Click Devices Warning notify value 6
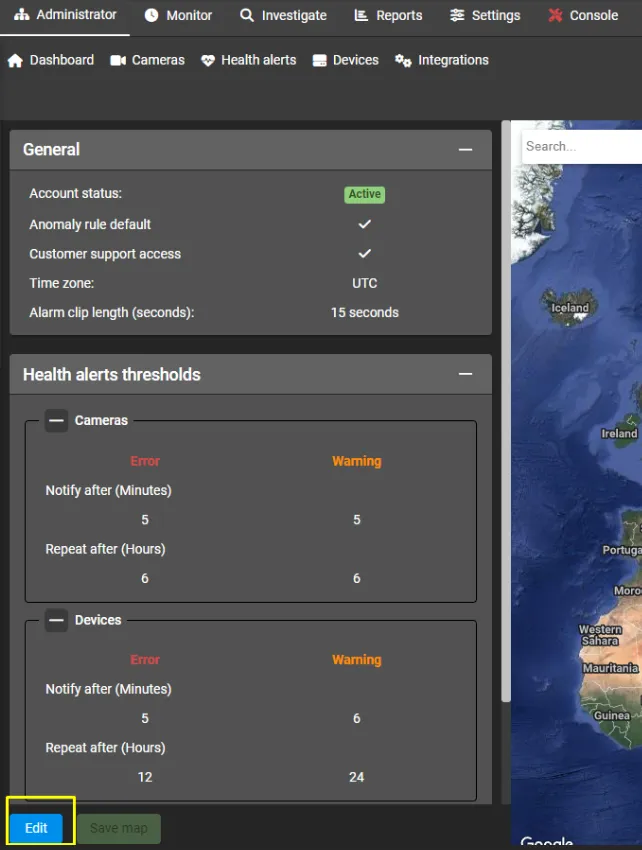 (357, 718)
